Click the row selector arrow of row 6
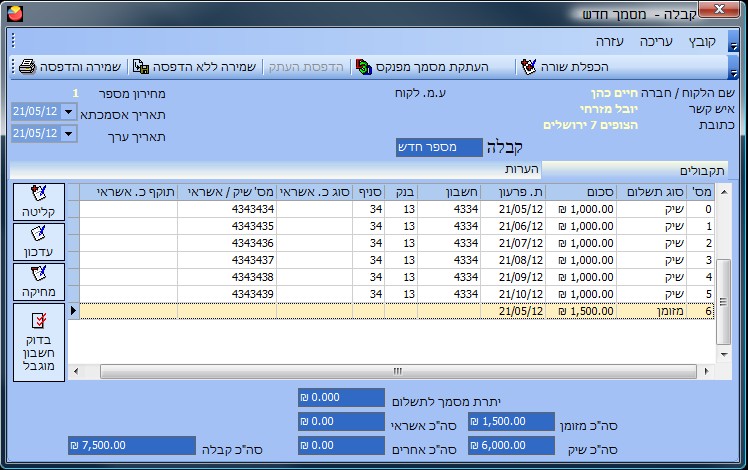This screenshot has width=748, height=470. [x=73, y=311]
